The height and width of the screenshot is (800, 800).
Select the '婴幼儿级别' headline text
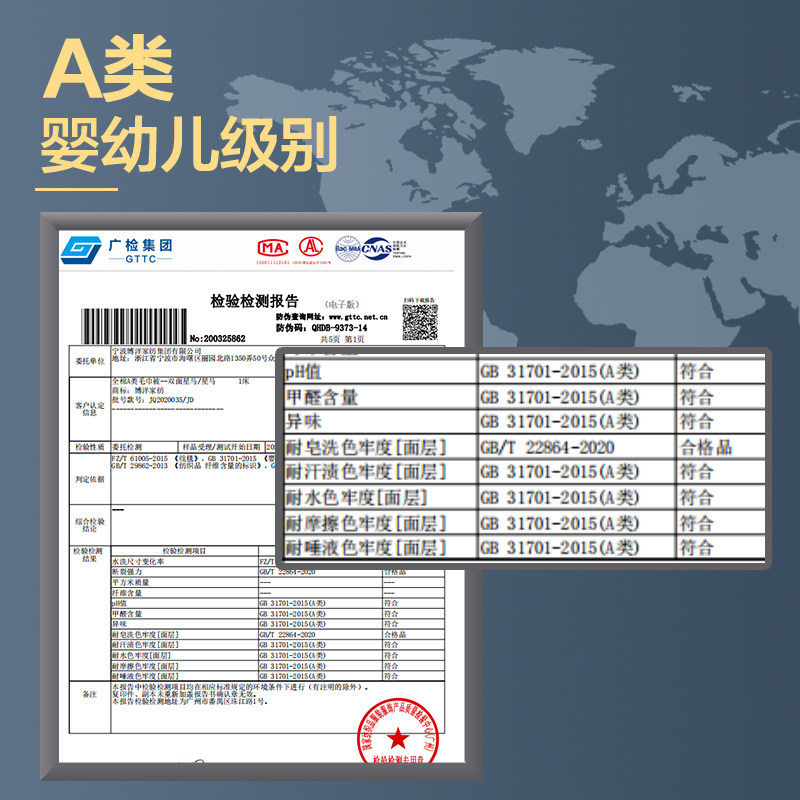pos(189,144)
